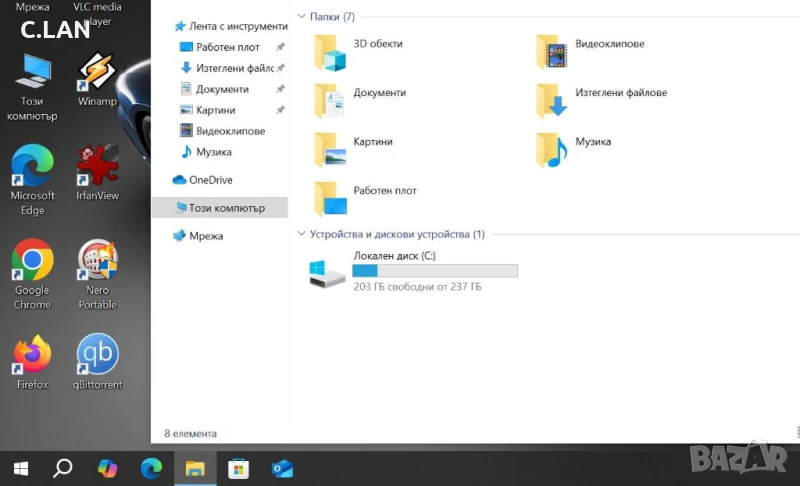
Task: Open taskbar search magnifier
Action: [x=63, y=467]
